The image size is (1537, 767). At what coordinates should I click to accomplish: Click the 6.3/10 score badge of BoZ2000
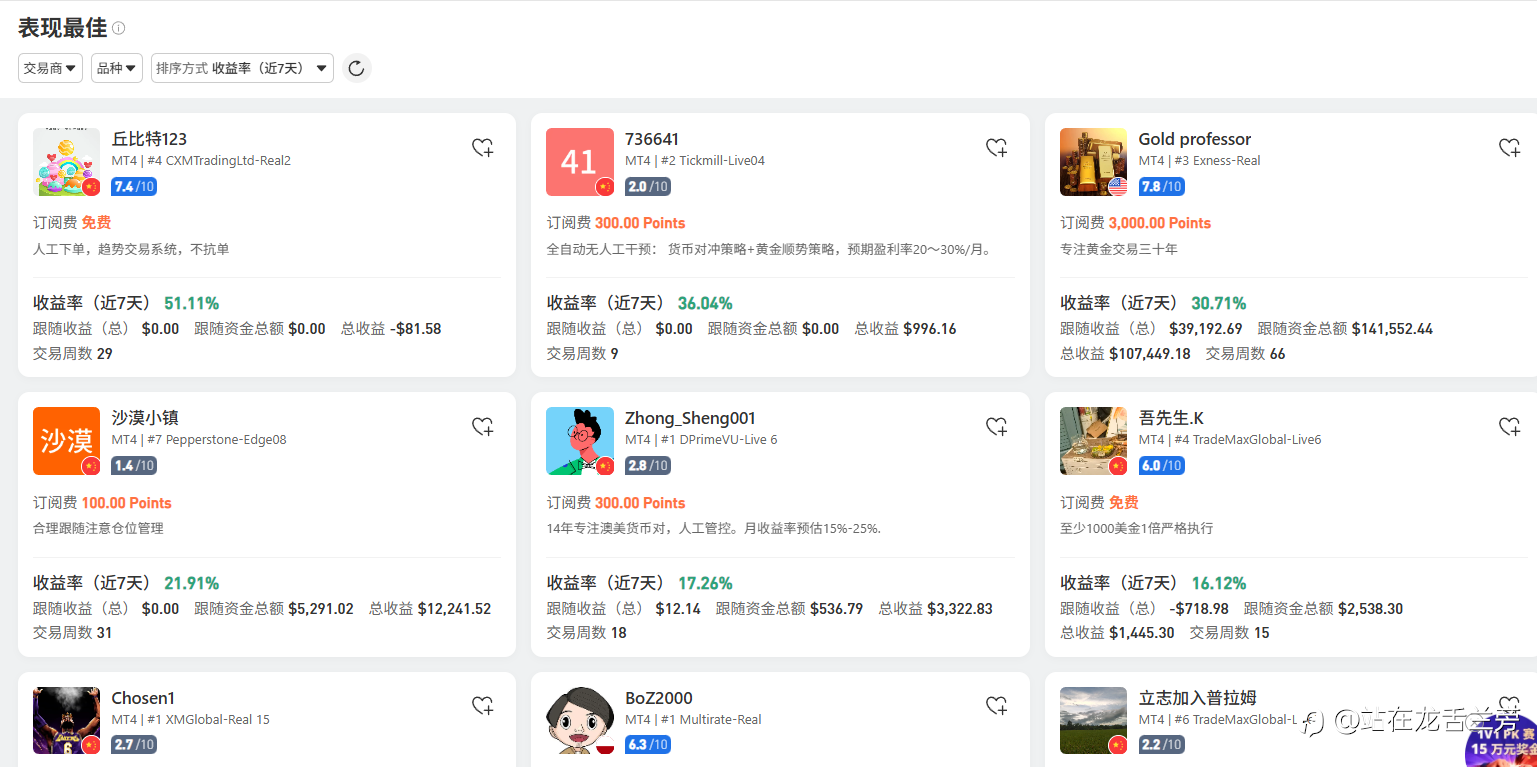click(648, 745)
